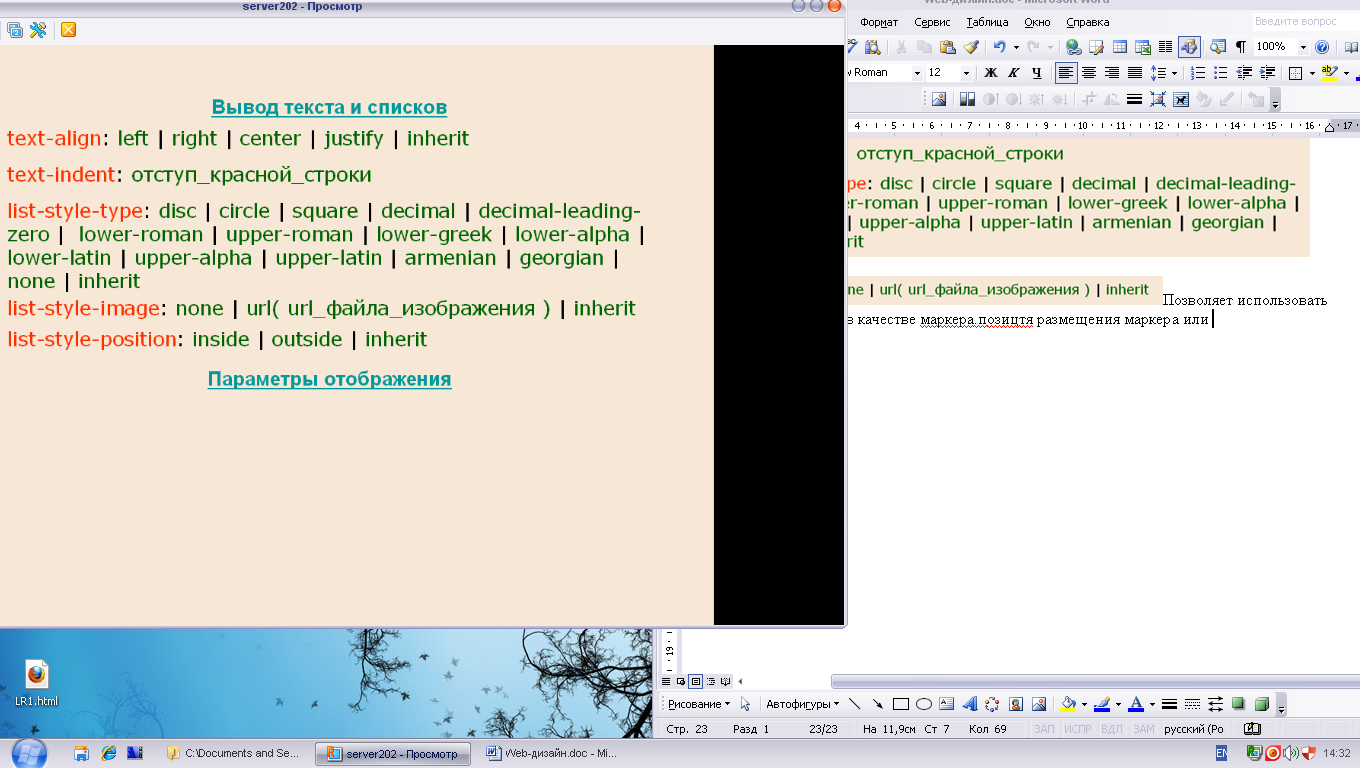Switch to Web-дизайн.doc taskbar button
This screenshot has width=1360, height=768.
coord(553,753)
